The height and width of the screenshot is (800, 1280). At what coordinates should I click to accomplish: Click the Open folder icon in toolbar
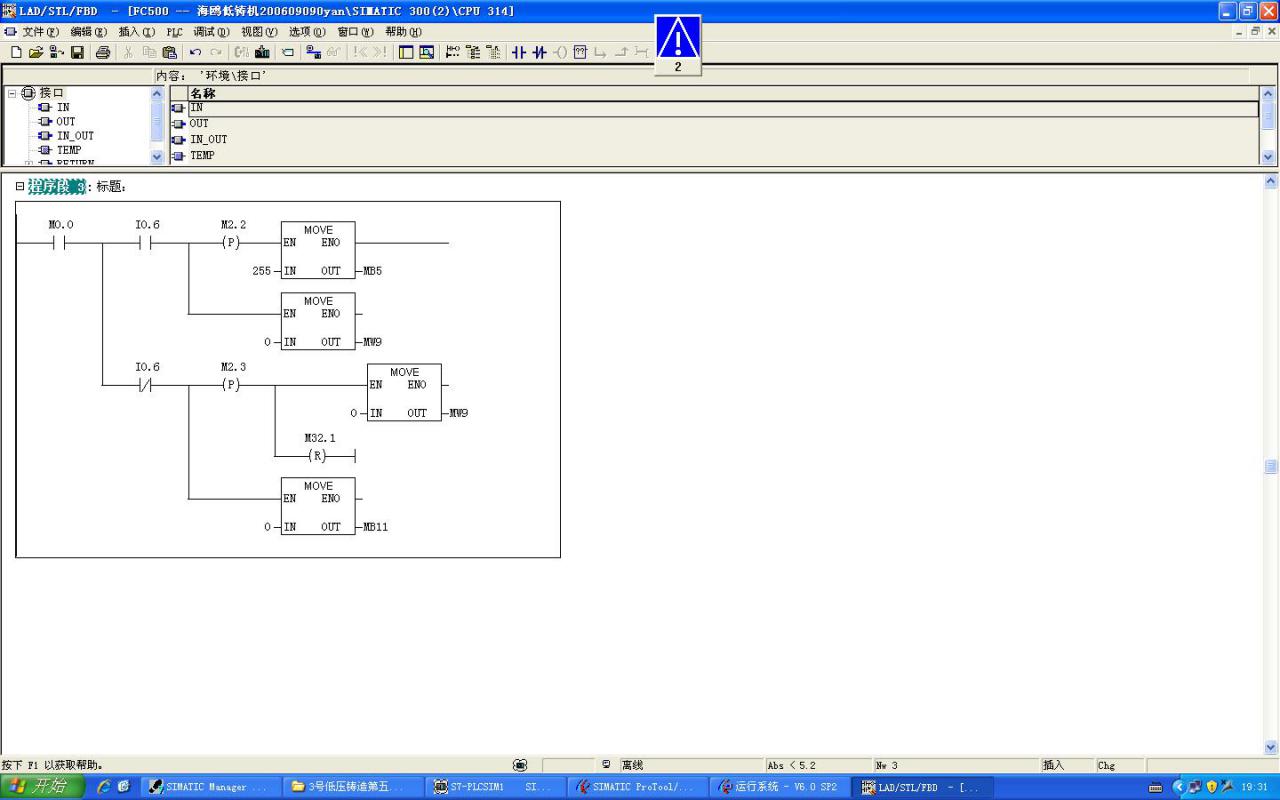(36, 52)
